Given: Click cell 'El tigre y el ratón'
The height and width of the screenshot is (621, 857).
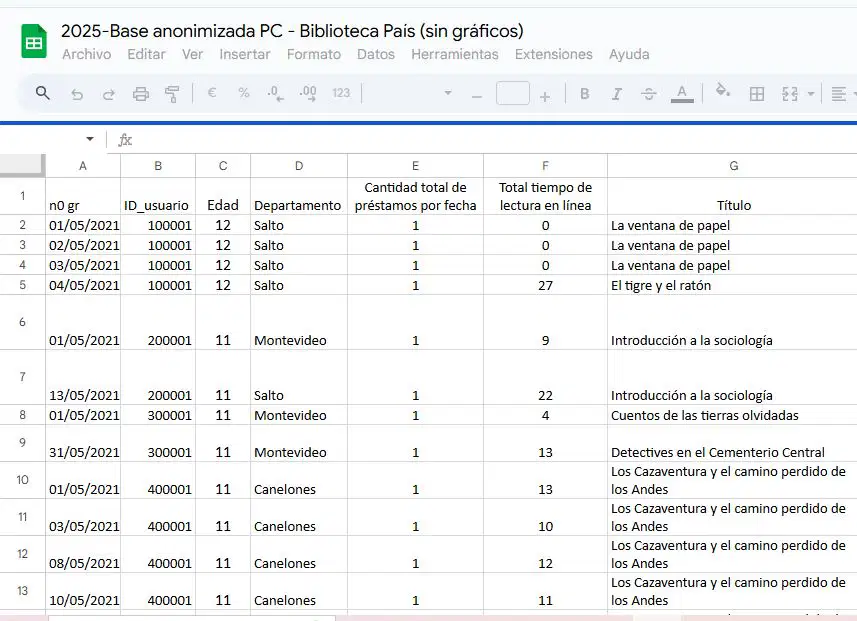Looking at the screenshot, I should pos(732,285).
